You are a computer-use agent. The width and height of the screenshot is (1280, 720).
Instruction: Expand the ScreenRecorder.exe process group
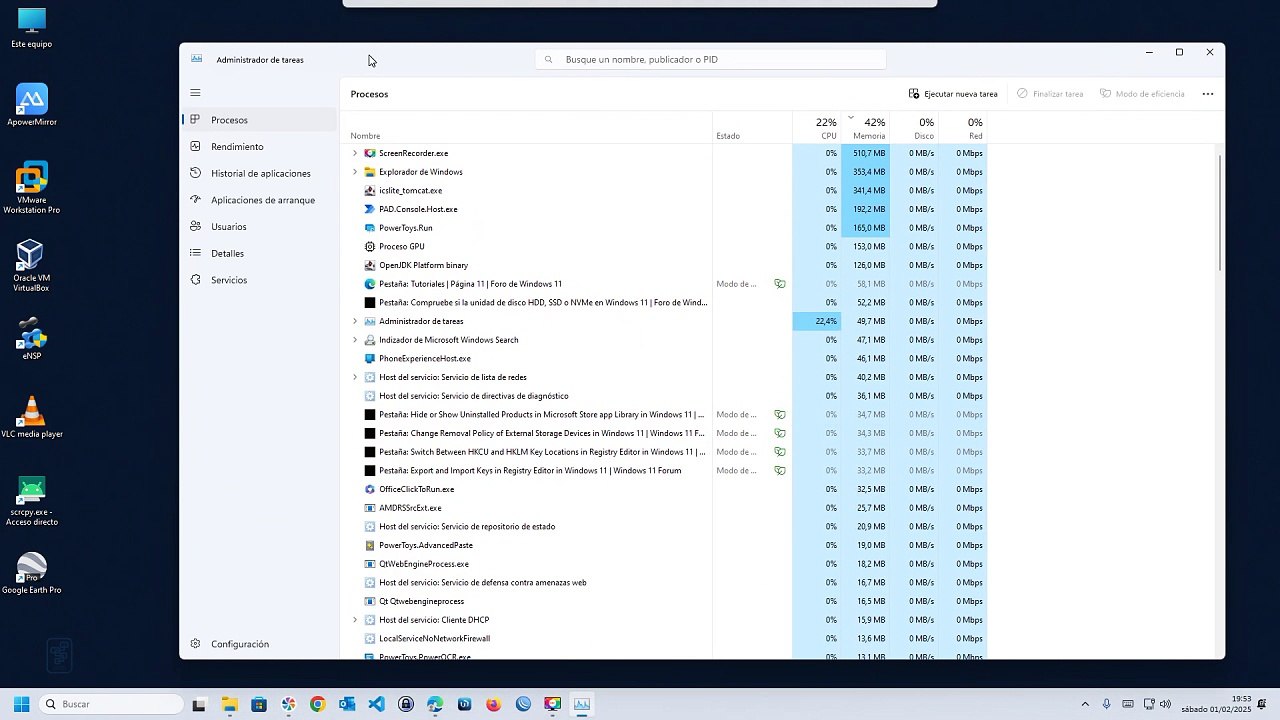pyautogui.click(x=355, y=153)
